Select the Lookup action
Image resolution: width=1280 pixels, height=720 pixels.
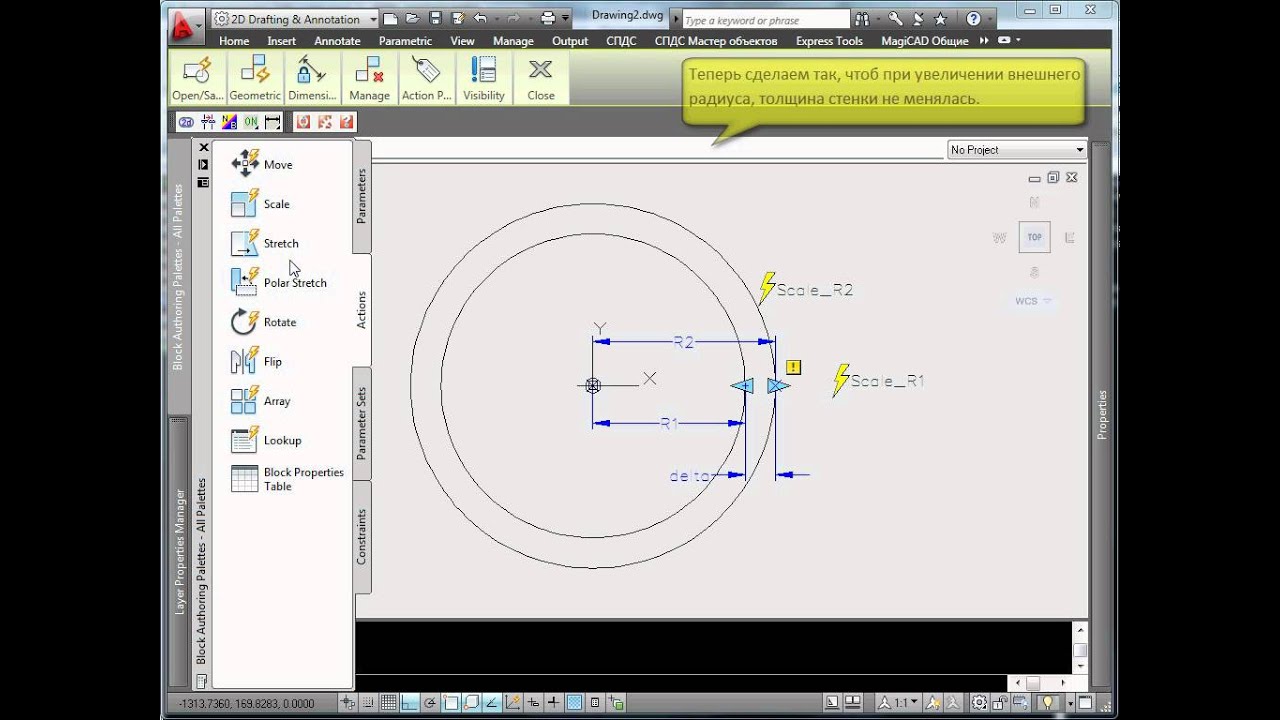[x=266, y=440]
